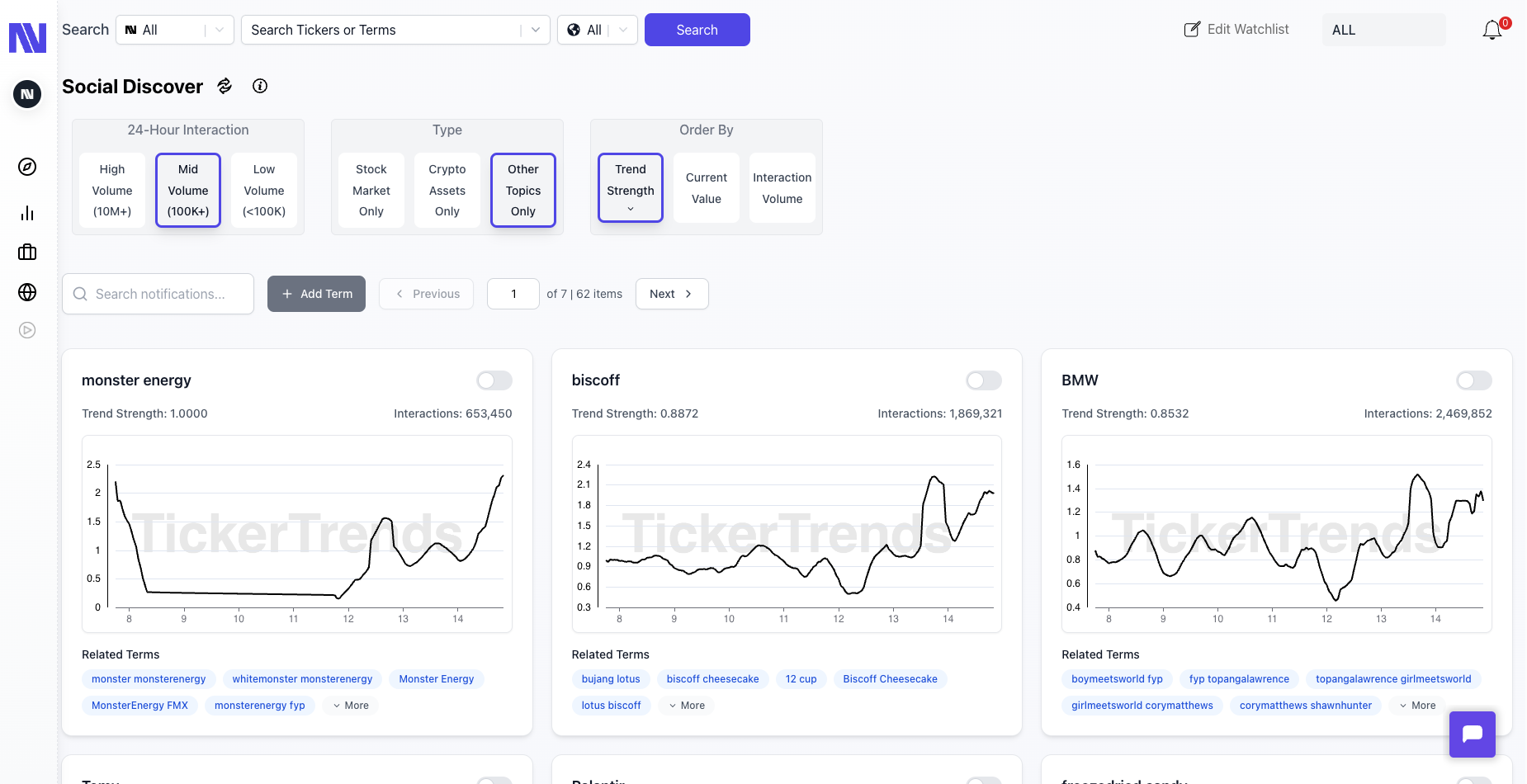Screen dimensions: 1527x784
Task: Switch to Stock Market Only type
Action: point(371,190)
